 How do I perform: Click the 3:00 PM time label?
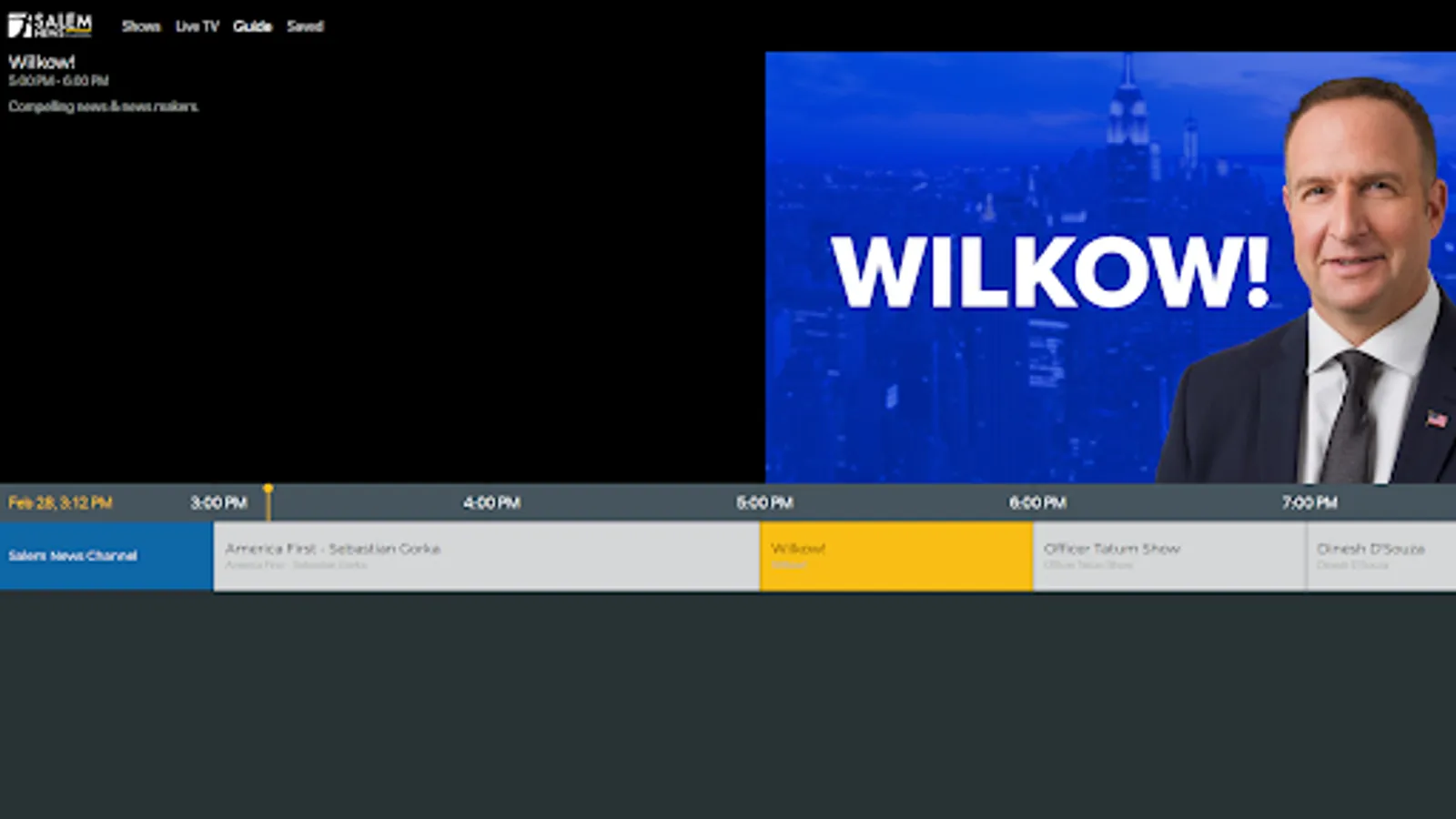point(218,502)
